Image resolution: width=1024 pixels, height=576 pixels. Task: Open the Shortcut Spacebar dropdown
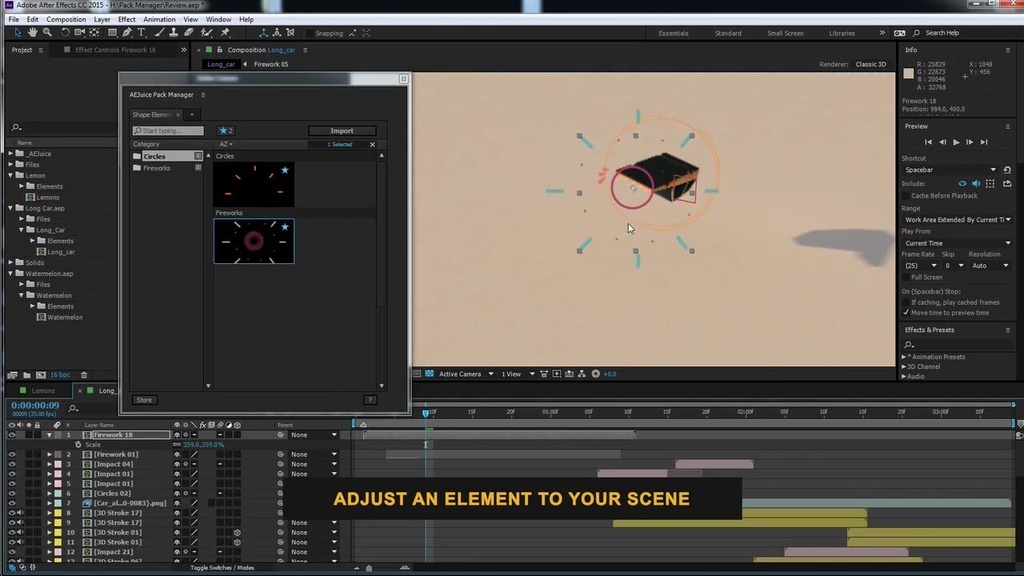pyautogui.click(x=950, y=170)
